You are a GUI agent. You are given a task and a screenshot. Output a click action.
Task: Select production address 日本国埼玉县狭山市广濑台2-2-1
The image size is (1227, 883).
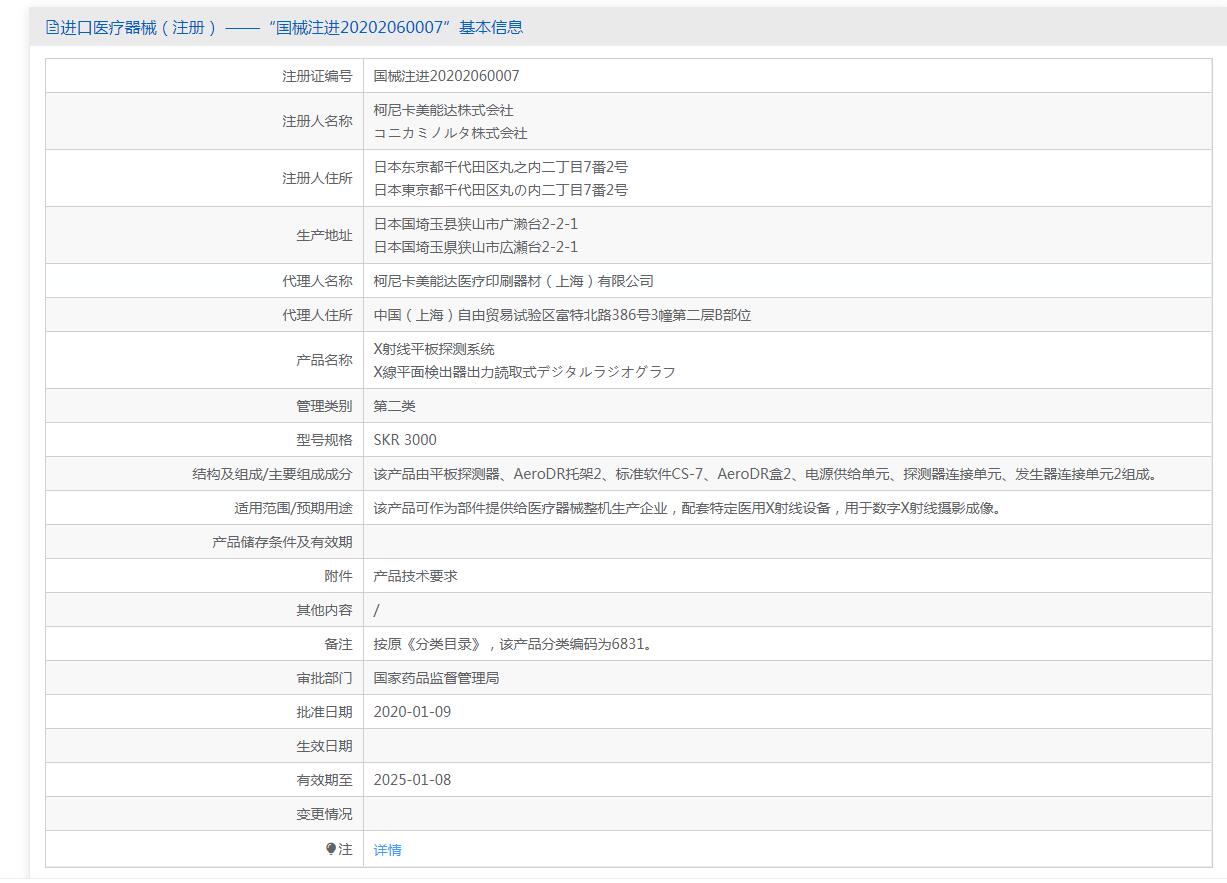[x=476, y=224]
